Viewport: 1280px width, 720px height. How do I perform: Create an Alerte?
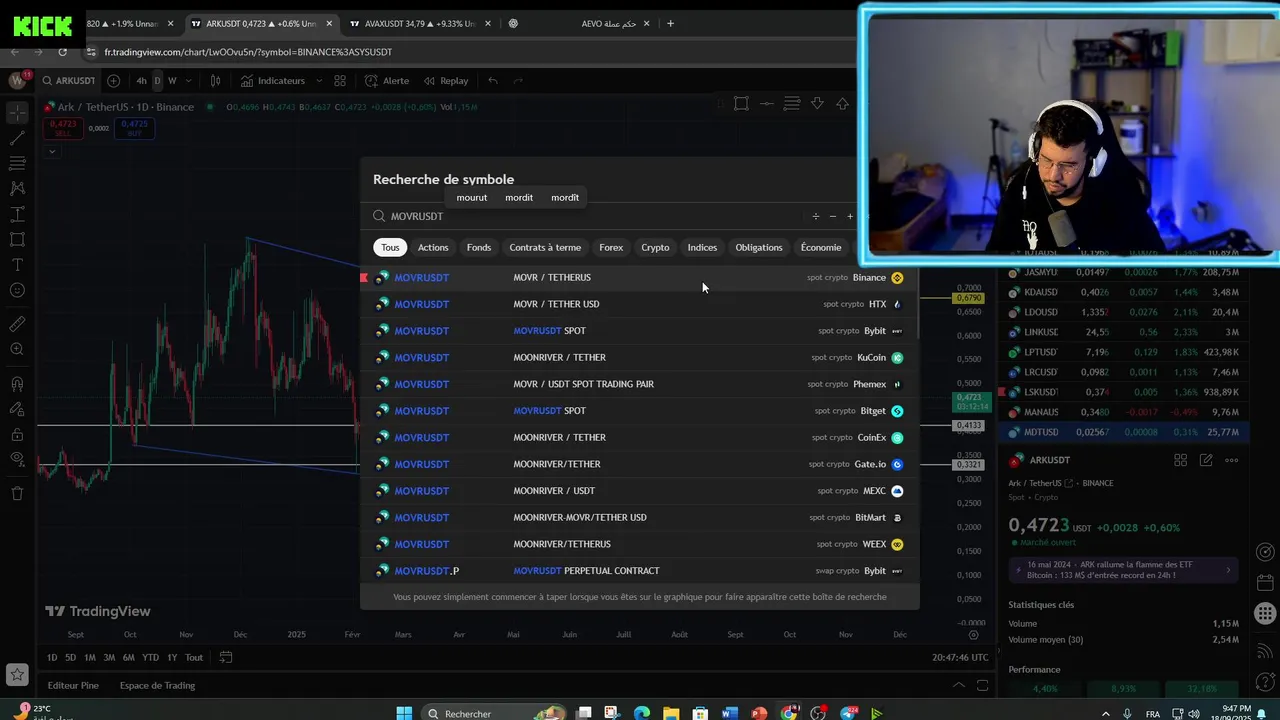(387, 81)
